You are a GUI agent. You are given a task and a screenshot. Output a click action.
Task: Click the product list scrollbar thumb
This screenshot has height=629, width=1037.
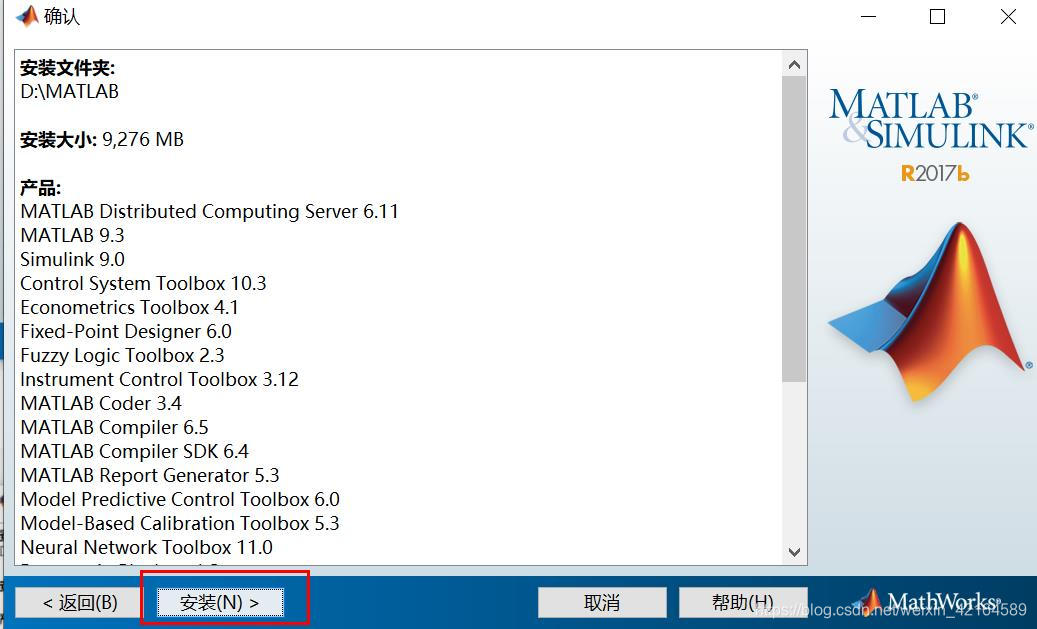794,230
